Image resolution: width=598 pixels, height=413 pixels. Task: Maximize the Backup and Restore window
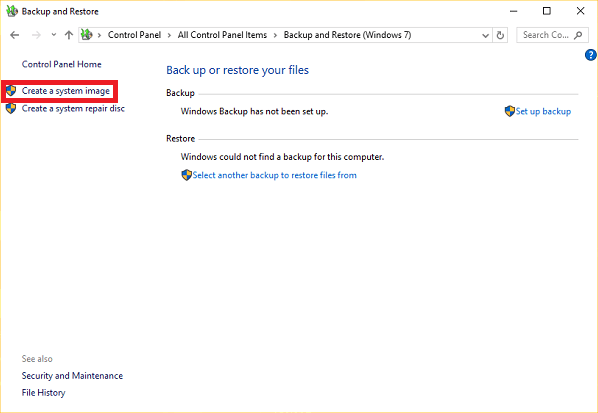tap(547, 11)
